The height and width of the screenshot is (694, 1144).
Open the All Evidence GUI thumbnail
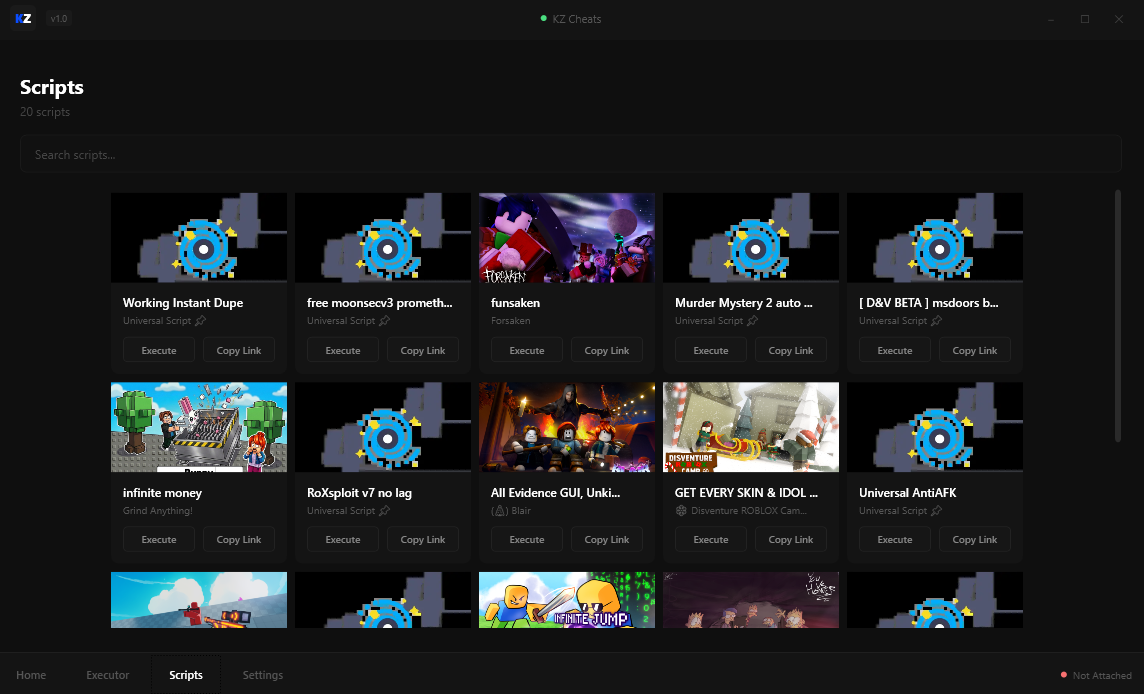[x=567, y=427]
